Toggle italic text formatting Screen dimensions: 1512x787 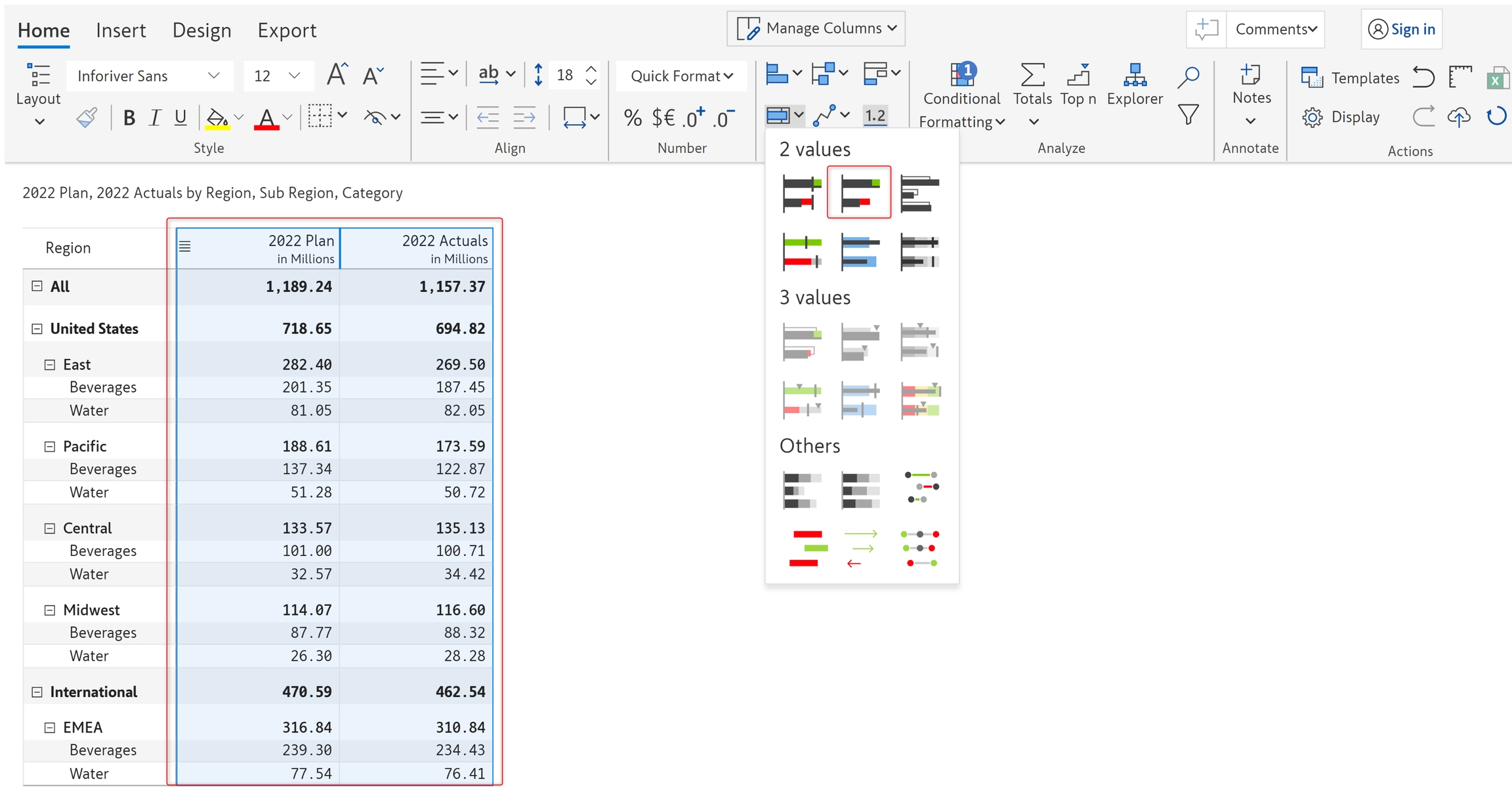[x=155, y=117]
